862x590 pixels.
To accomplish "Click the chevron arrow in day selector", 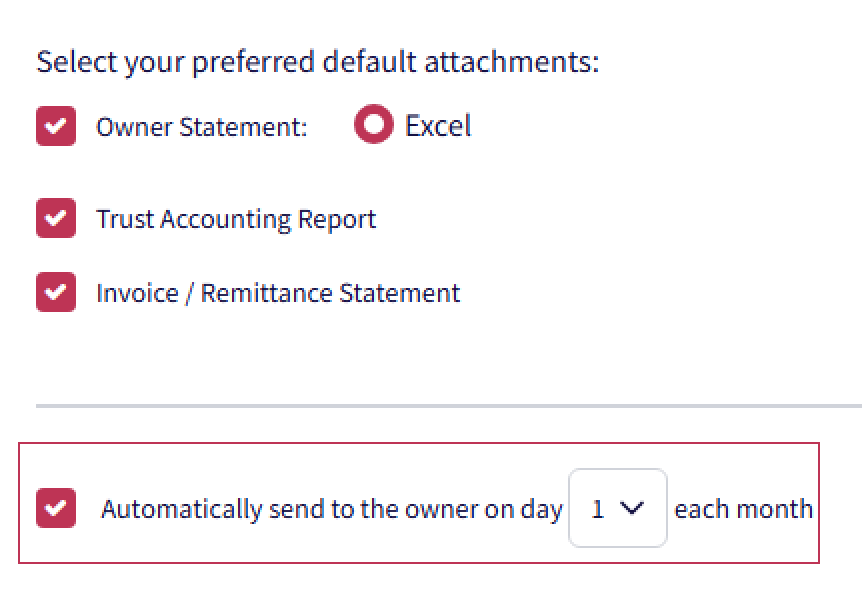I will tap(630, 508).
